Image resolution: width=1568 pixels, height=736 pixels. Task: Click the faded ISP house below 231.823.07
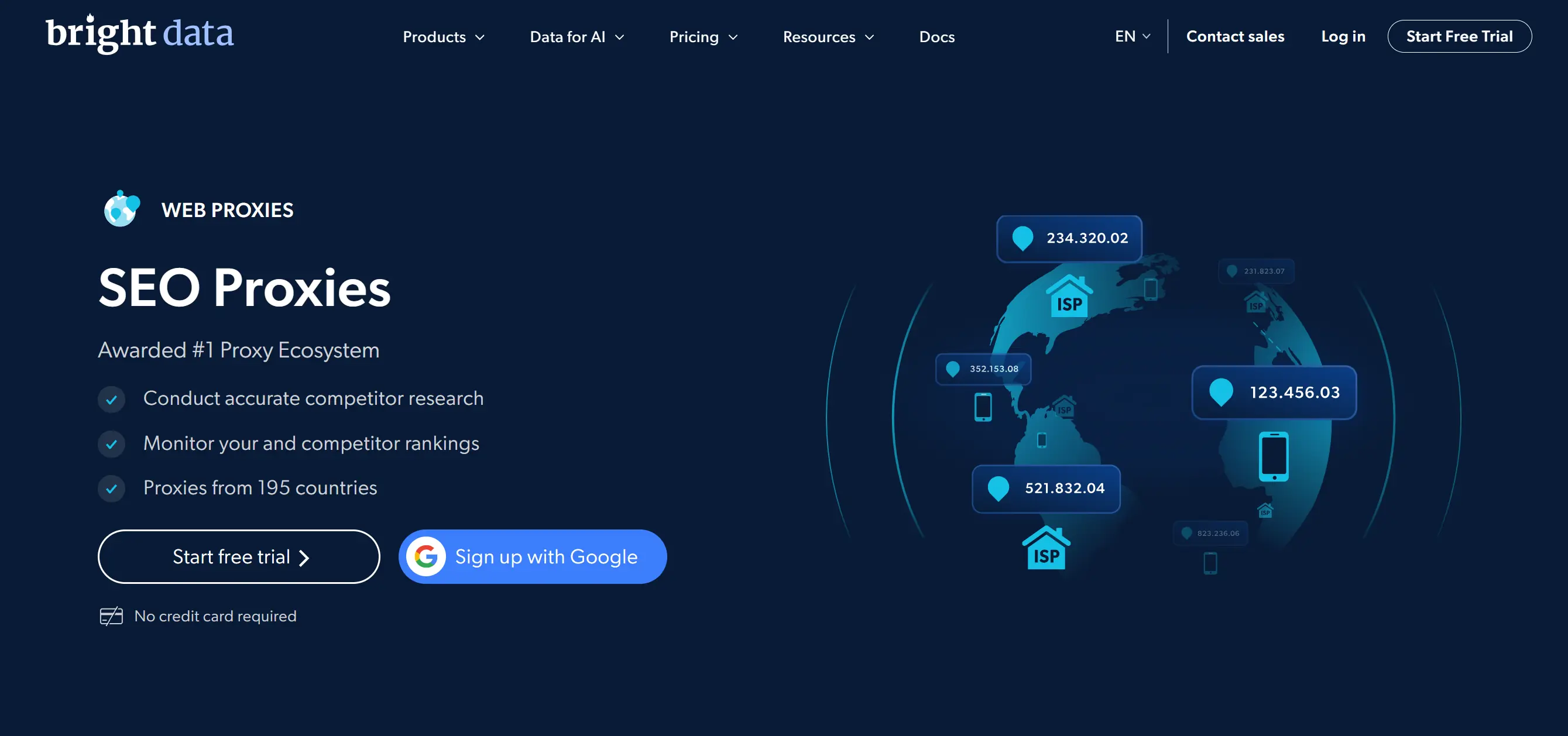tap(1255, 302)
